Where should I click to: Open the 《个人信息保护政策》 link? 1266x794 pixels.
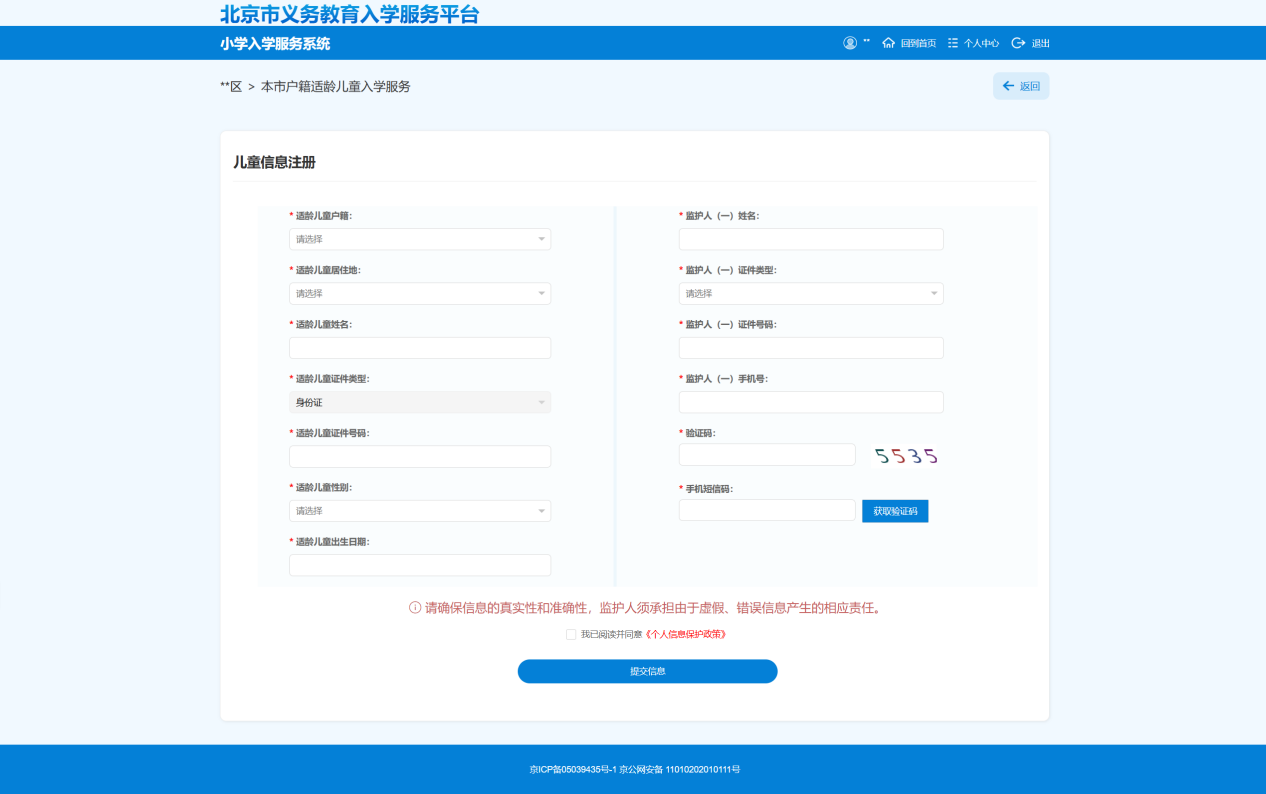pyautogui.click(x=685, y=634)
